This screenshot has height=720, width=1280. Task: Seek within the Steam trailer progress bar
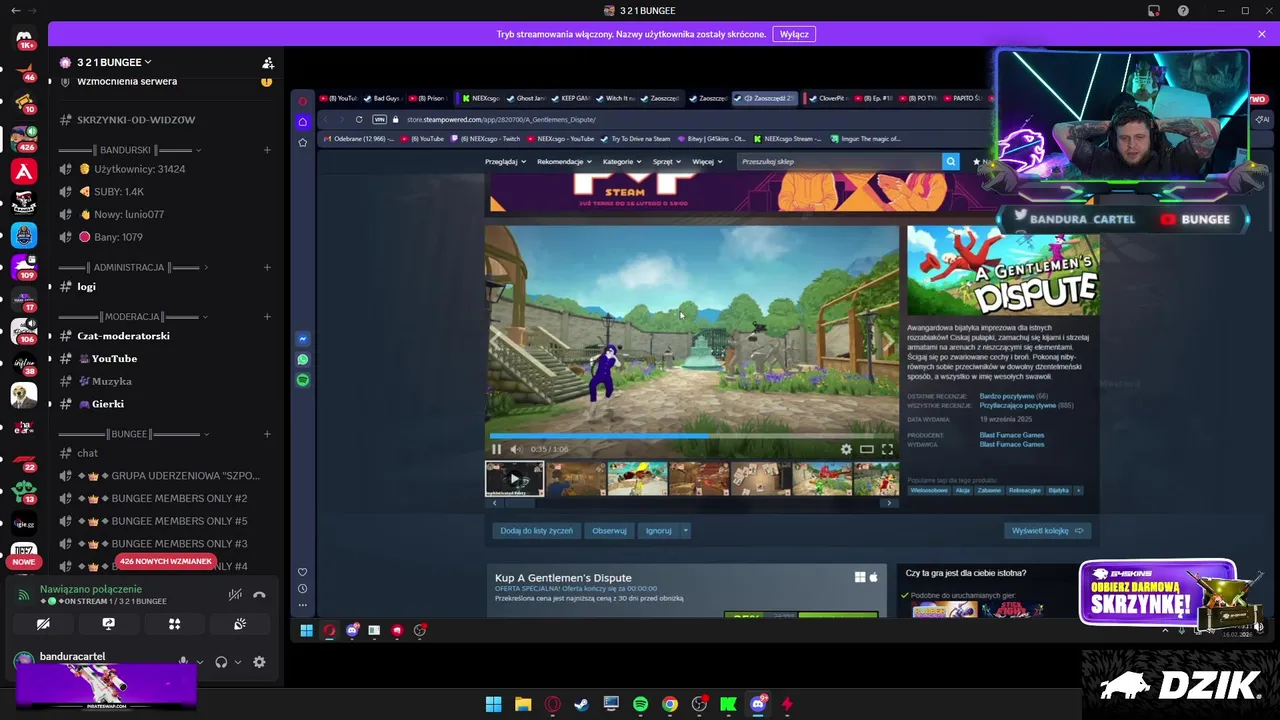pyautogui.click(x=692, y=436)
